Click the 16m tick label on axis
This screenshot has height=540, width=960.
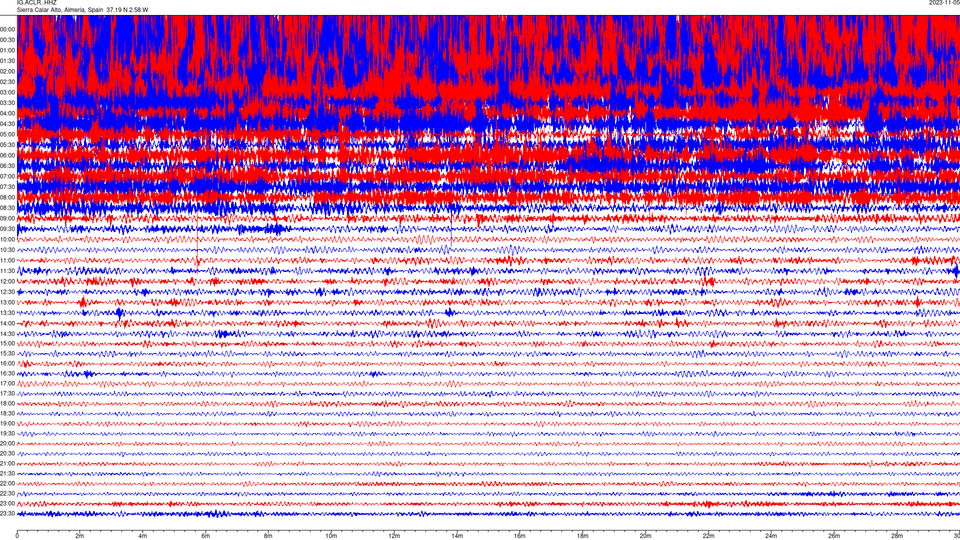(520, 536)
